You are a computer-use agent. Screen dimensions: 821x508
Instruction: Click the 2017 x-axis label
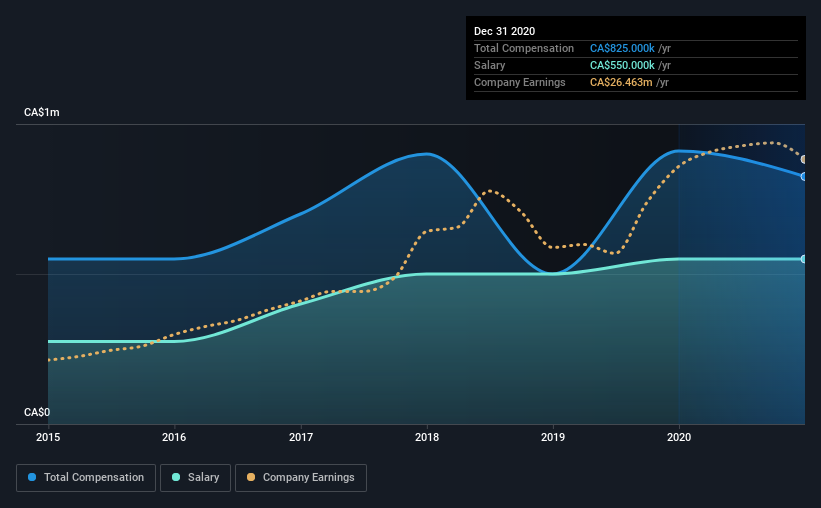click(x=301, y=437)
